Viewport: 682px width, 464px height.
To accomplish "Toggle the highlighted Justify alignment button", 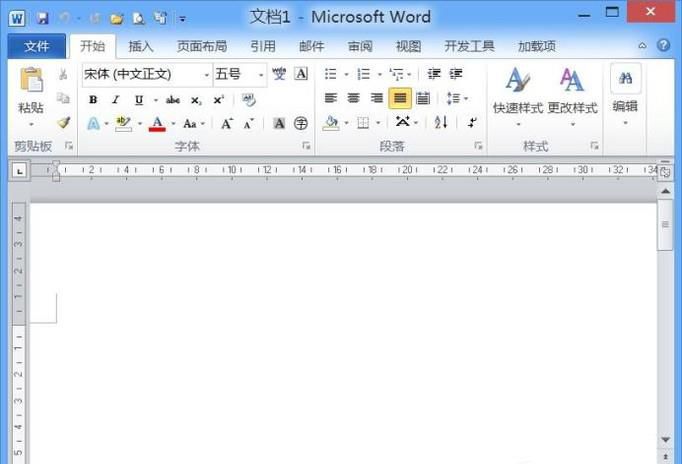I will point(399,98).
